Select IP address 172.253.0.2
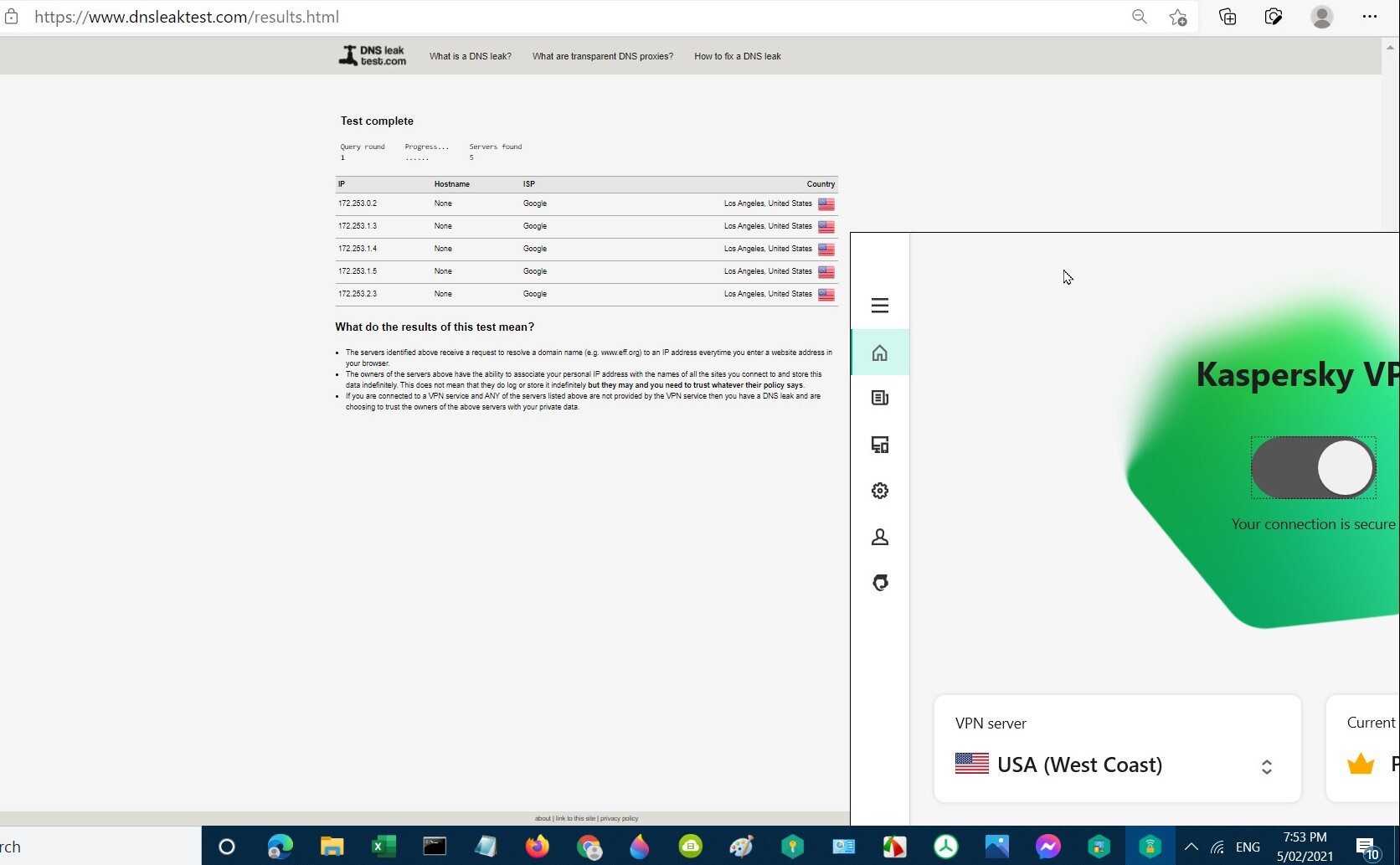This screenshot has height=865, width=1400. tap(358, 203)
